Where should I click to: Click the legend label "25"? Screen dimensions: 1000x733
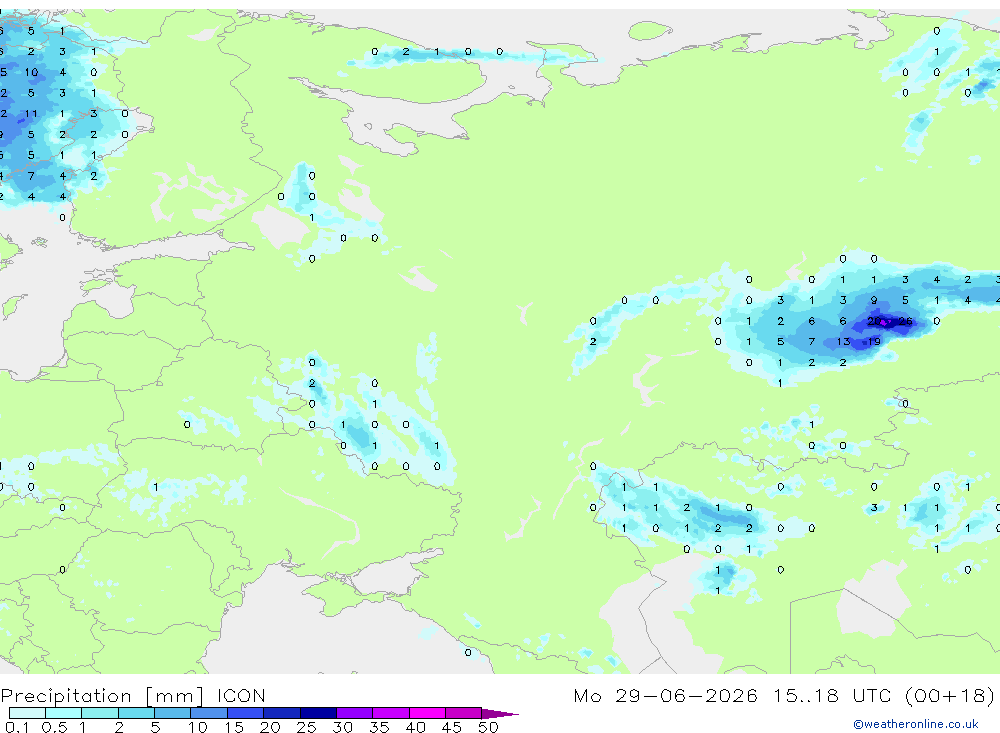tap(306, 727)
